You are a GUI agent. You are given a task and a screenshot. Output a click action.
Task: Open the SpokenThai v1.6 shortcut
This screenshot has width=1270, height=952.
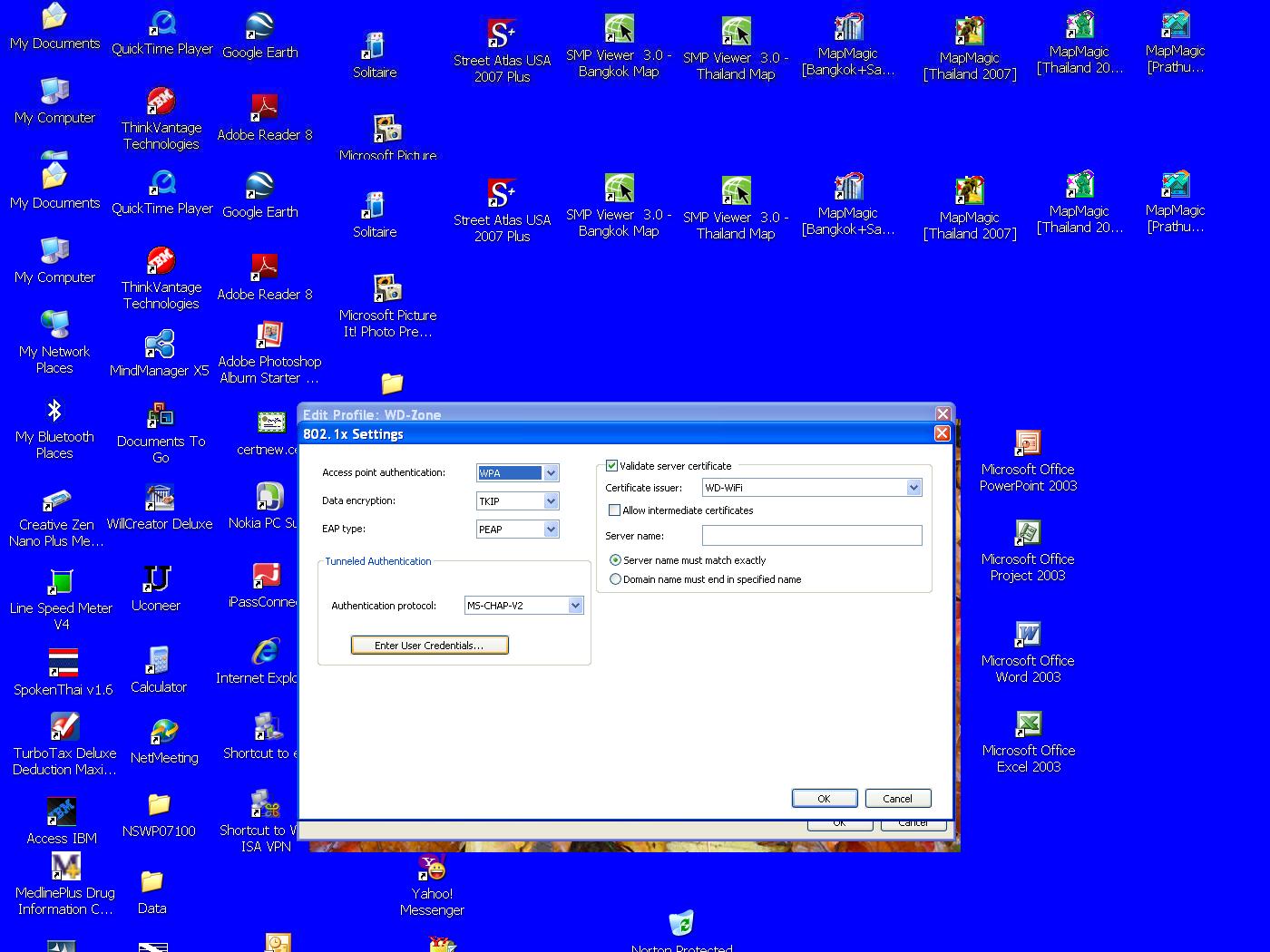(x=63, y=663)
